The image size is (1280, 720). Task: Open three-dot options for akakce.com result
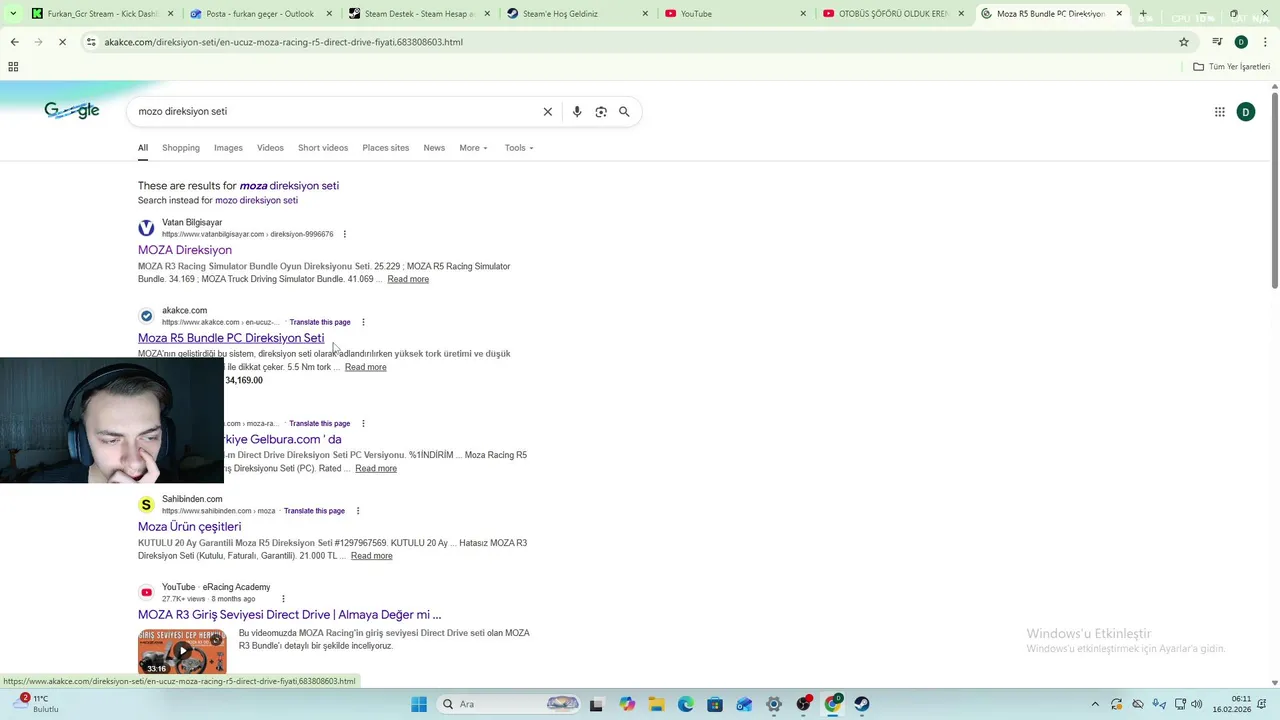click(x=363, y=322)
